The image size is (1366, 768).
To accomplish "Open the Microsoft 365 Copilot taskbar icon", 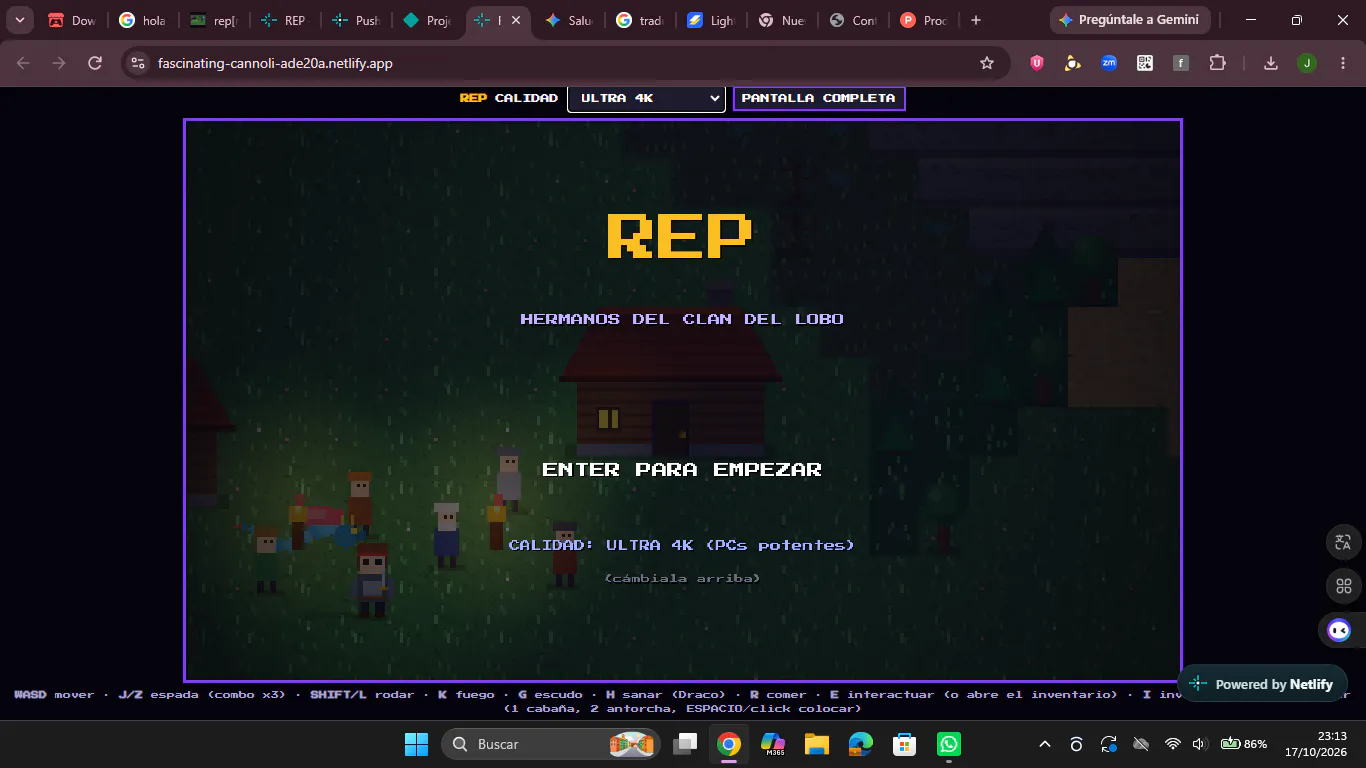I will point(773,744).
